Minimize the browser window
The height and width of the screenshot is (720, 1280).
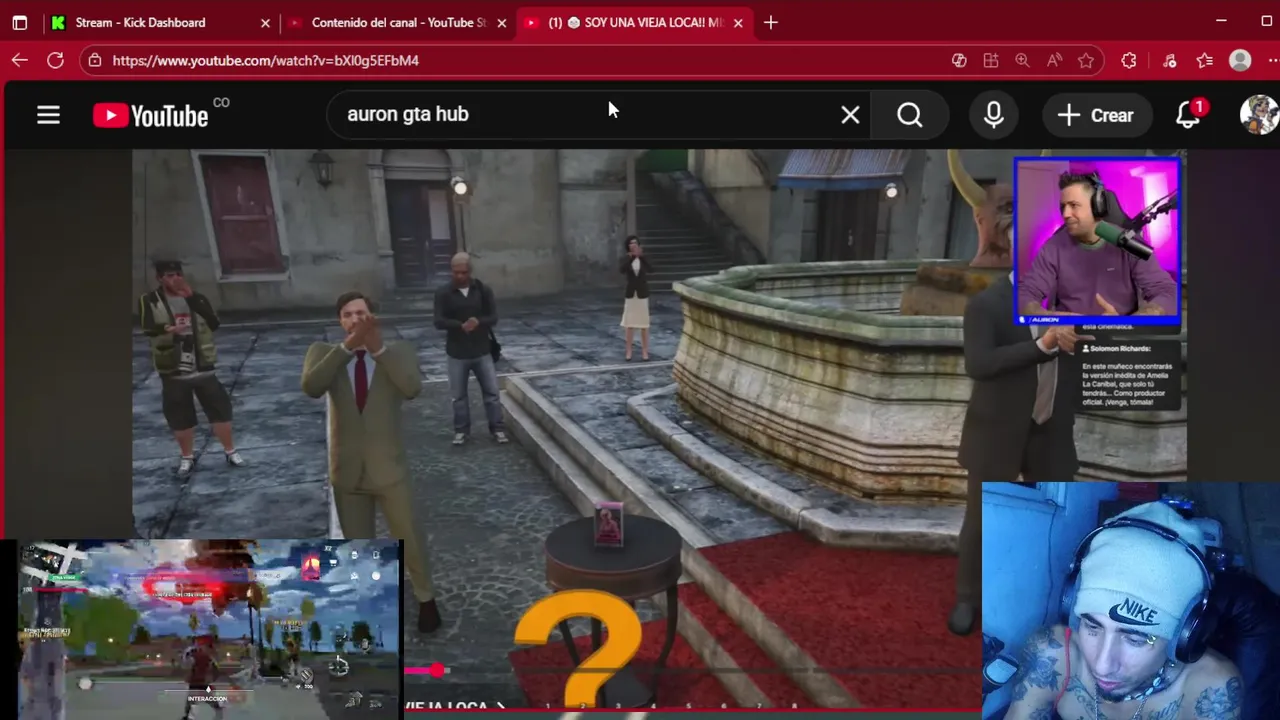click(1221, 21)
